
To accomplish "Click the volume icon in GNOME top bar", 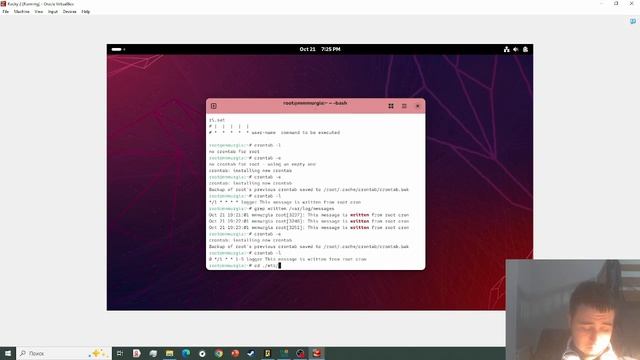I will coord(516,49).
